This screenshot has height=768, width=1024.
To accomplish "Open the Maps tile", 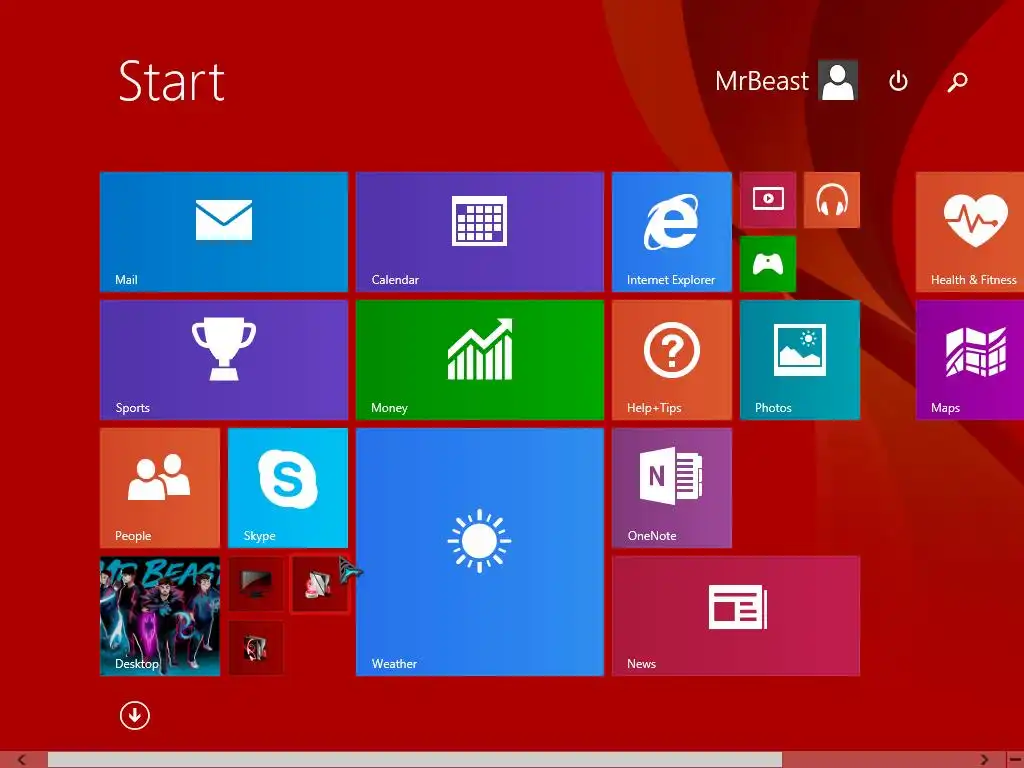I will pyautogui.click(x=970, y=360).
